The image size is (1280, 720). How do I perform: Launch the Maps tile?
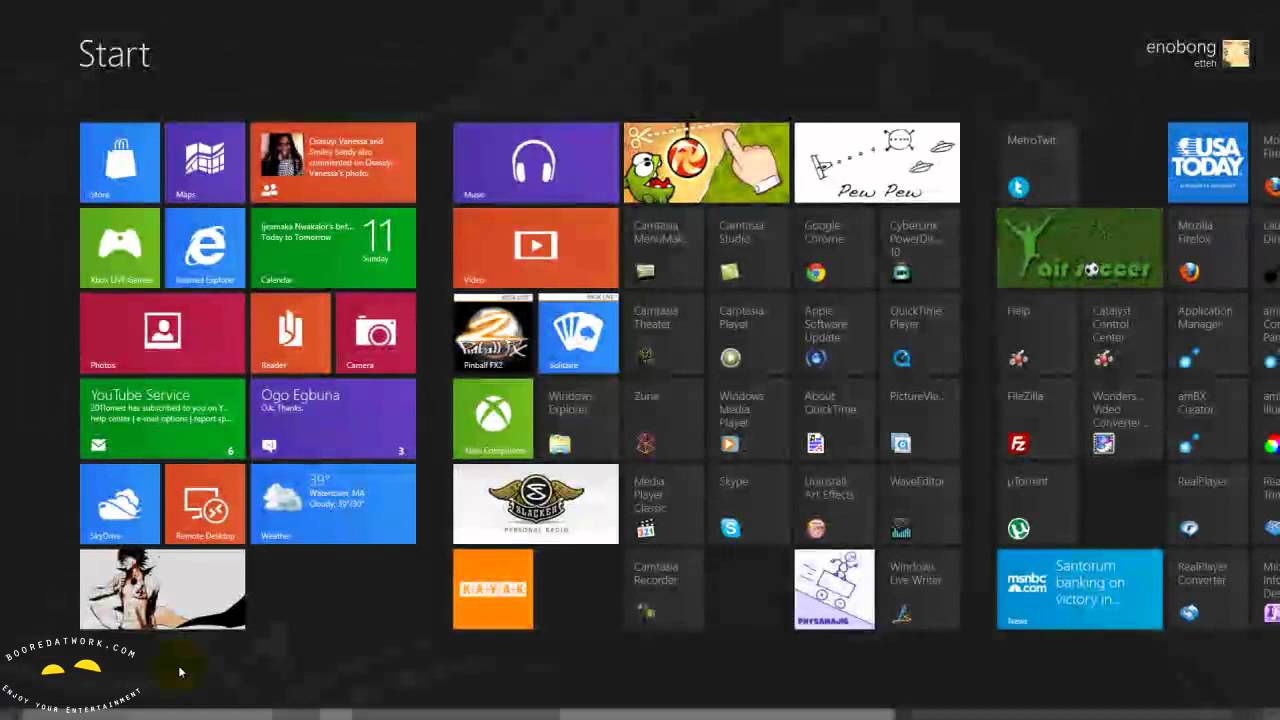(x=205, y=163)
